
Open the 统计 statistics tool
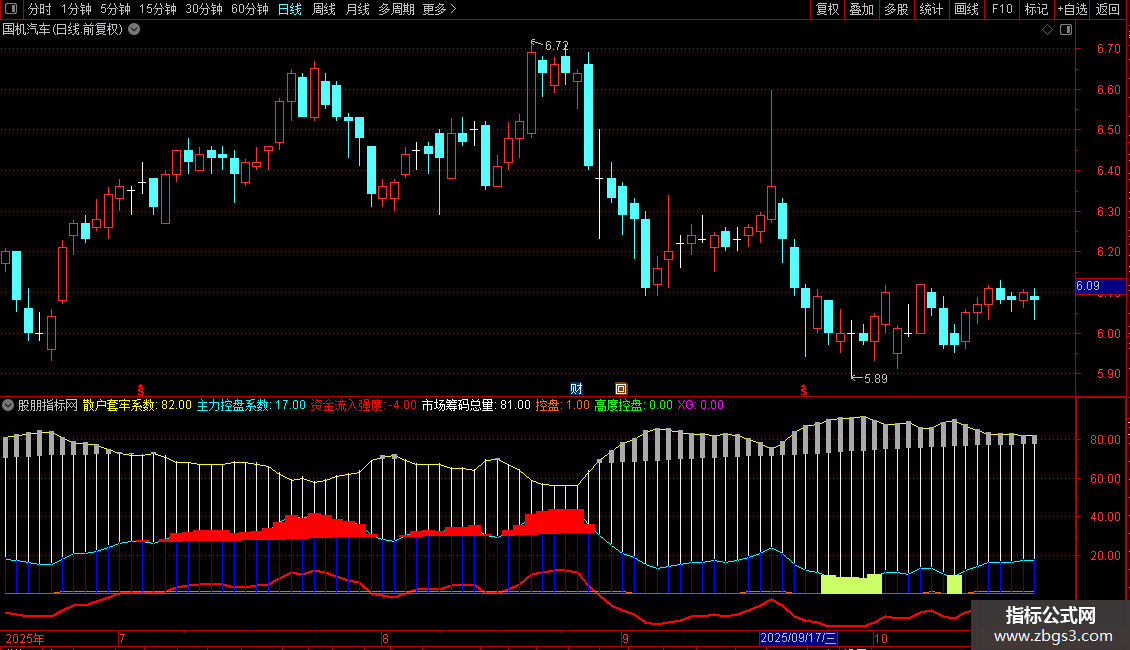pyautogui.click(x=931, y=9)
